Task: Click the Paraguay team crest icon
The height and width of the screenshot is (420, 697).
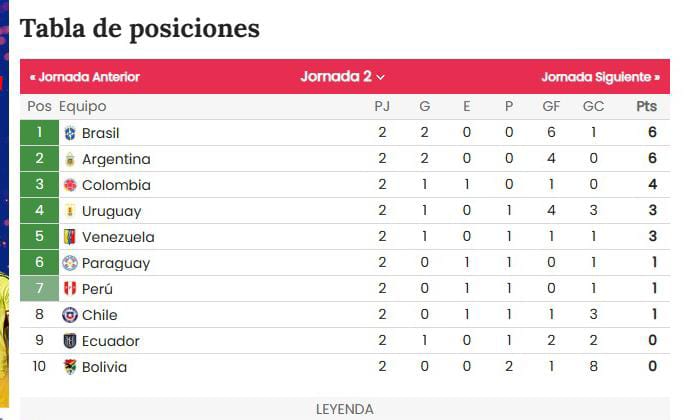Action: (70, 263)
